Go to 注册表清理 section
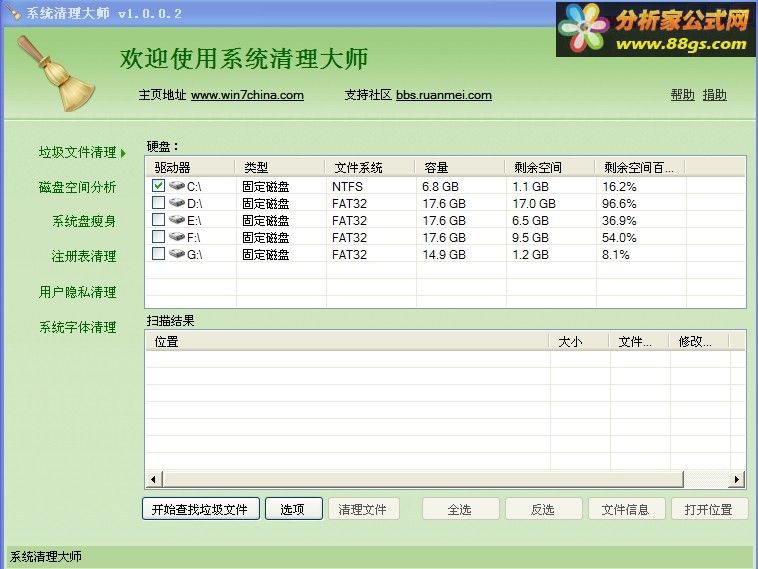 click(84, 256)
